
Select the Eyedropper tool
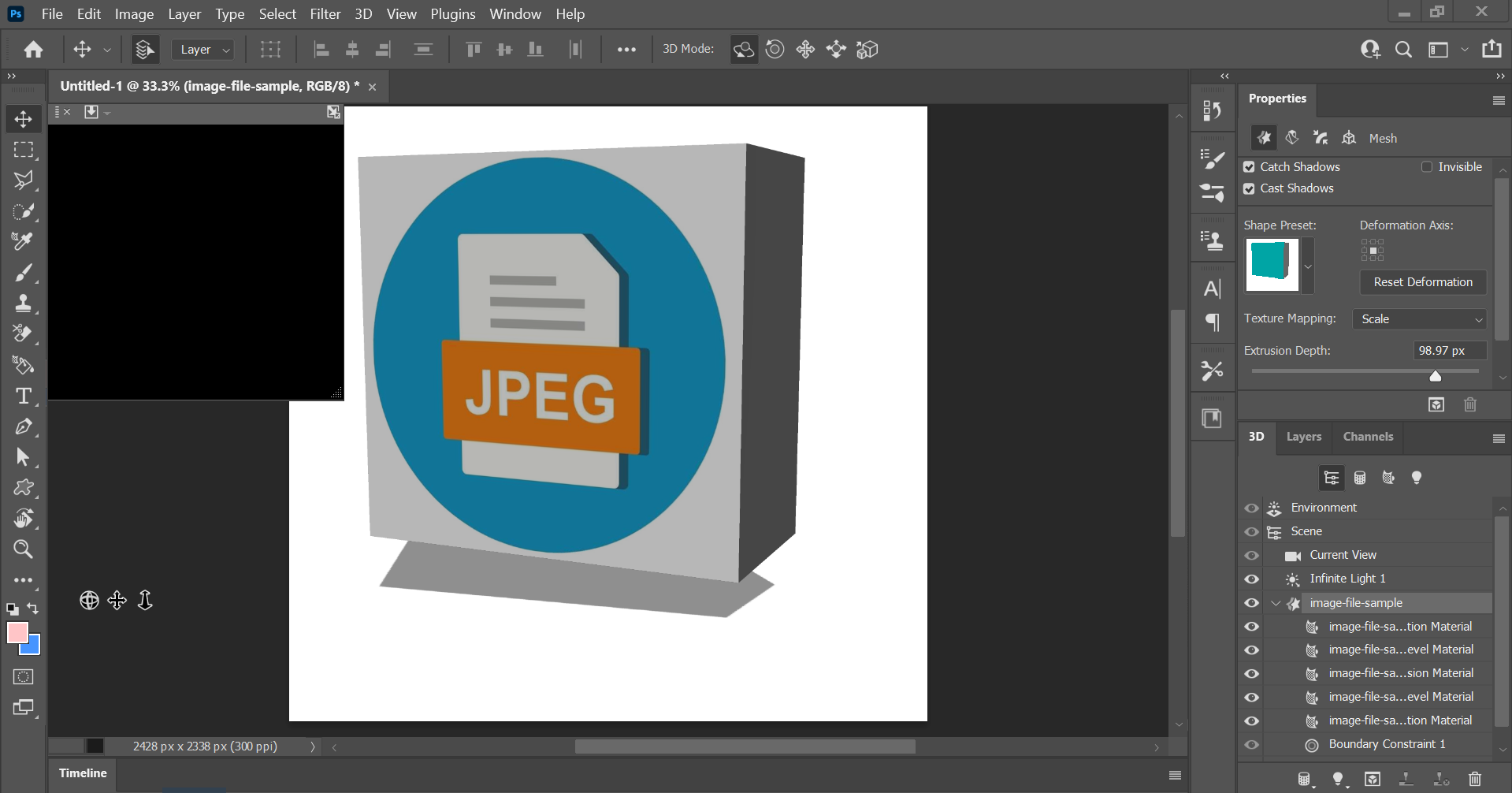click(x=24, y=241)
